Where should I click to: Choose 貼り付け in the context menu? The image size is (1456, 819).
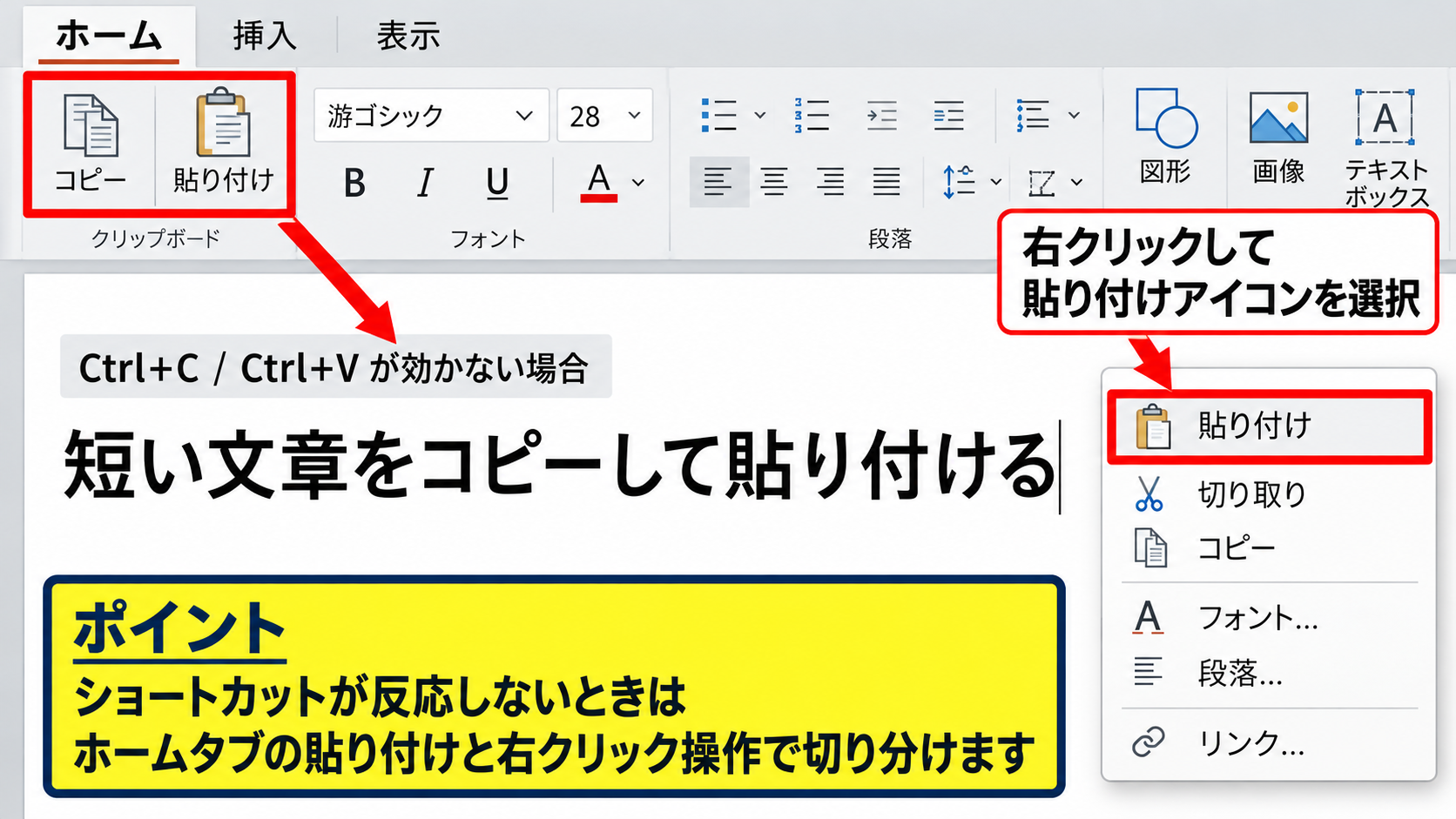1270,426
